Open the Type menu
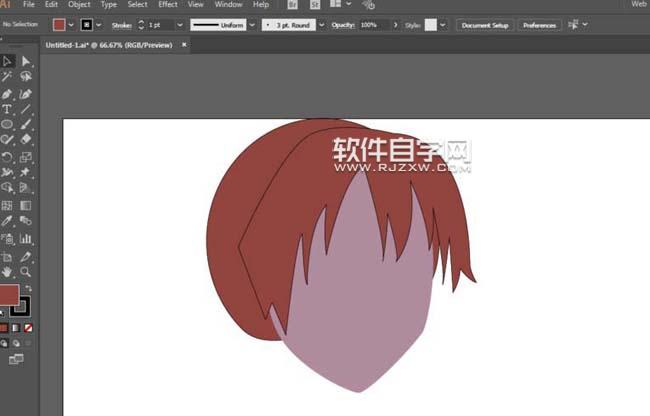The width and height of the screenshot is (650, 416). pyautogui.click(x=109, y=5)
